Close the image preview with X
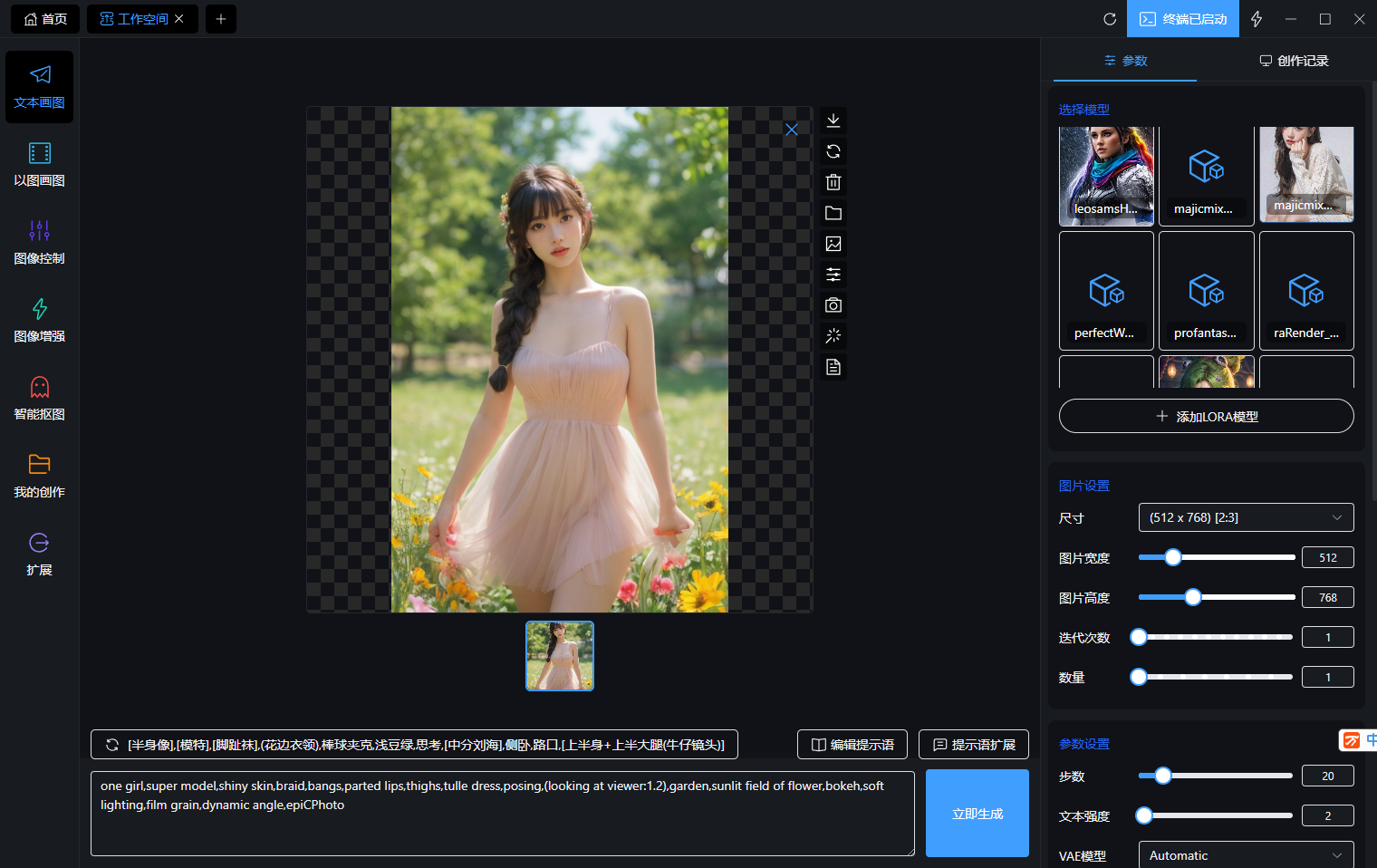The height and width of the screenshot is (868, 1377). tap(791, 130)
